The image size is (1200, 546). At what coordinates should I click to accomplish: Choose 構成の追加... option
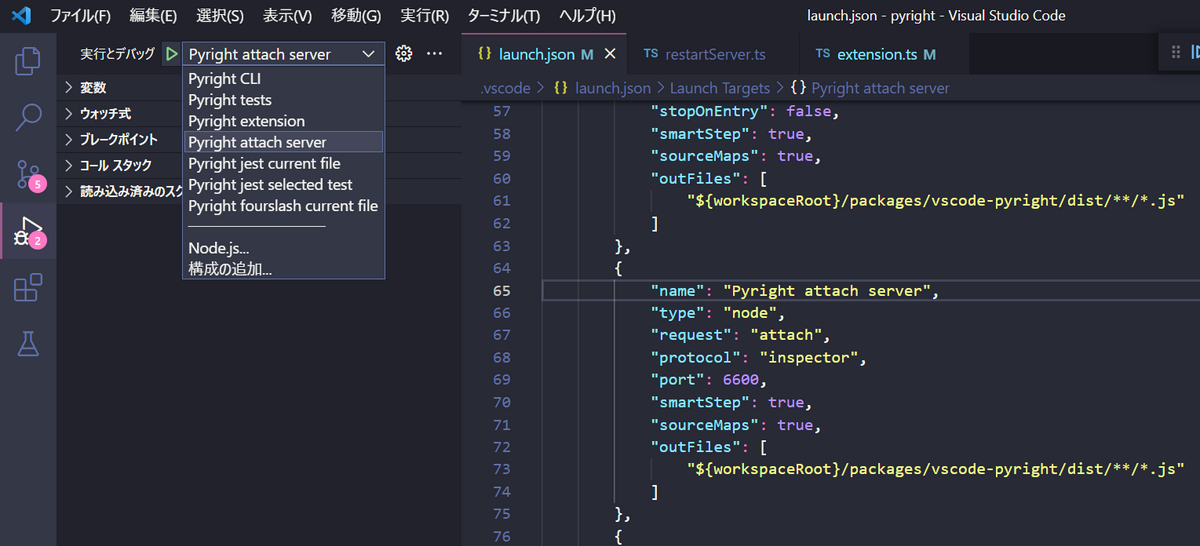[x=283, y=269]
